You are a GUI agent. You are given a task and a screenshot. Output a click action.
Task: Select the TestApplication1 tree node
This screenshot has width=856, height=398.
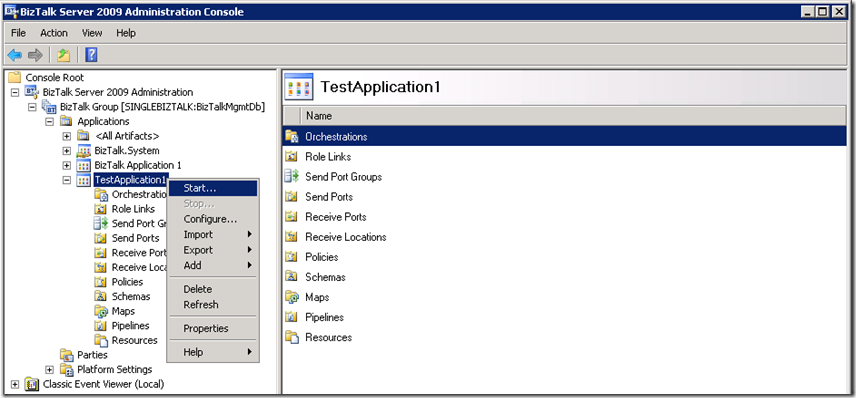130,180
